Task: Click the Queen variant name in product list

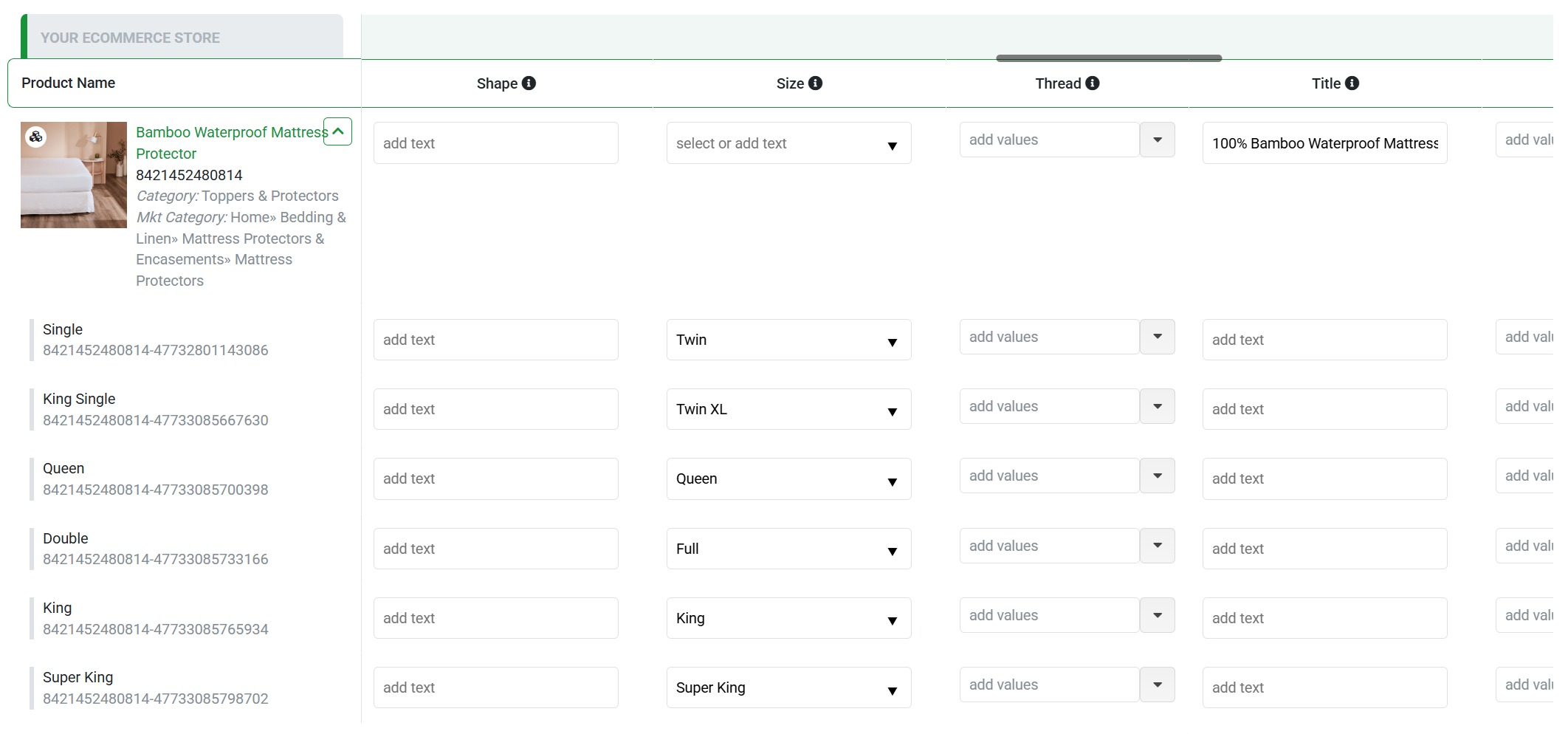Action: point(63,468)
